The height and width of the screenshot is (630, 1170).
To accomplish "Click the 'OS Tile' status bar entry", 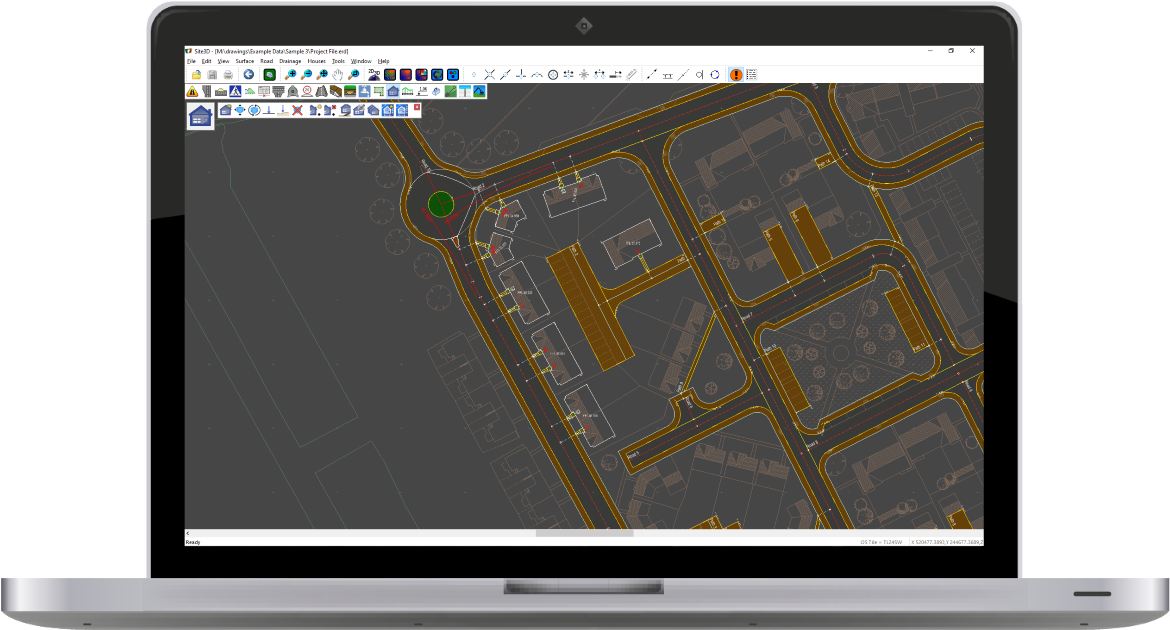I will (881, 542).
